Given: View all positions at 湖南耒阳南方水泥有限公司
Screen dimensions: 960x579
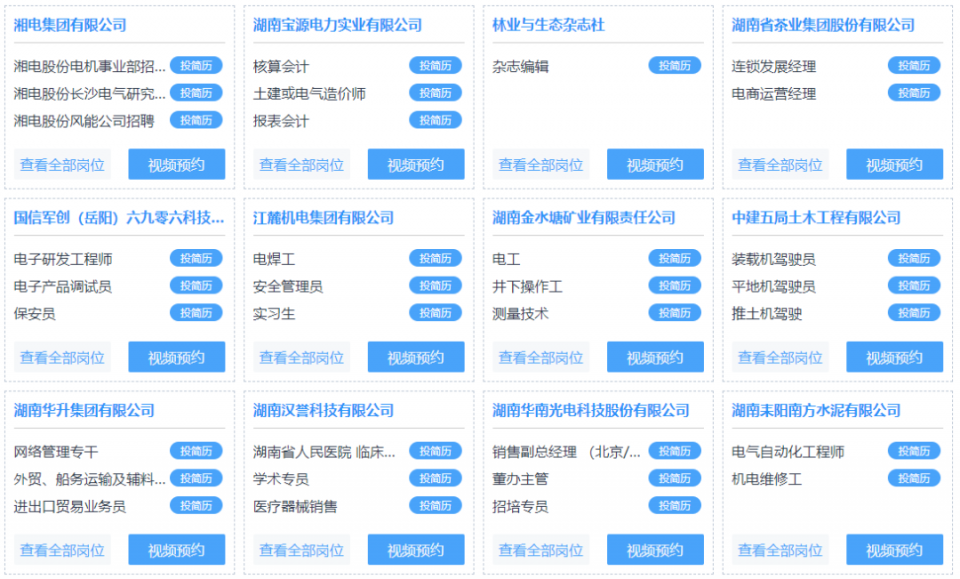Looking at the screenshot, I should [780, 550].
